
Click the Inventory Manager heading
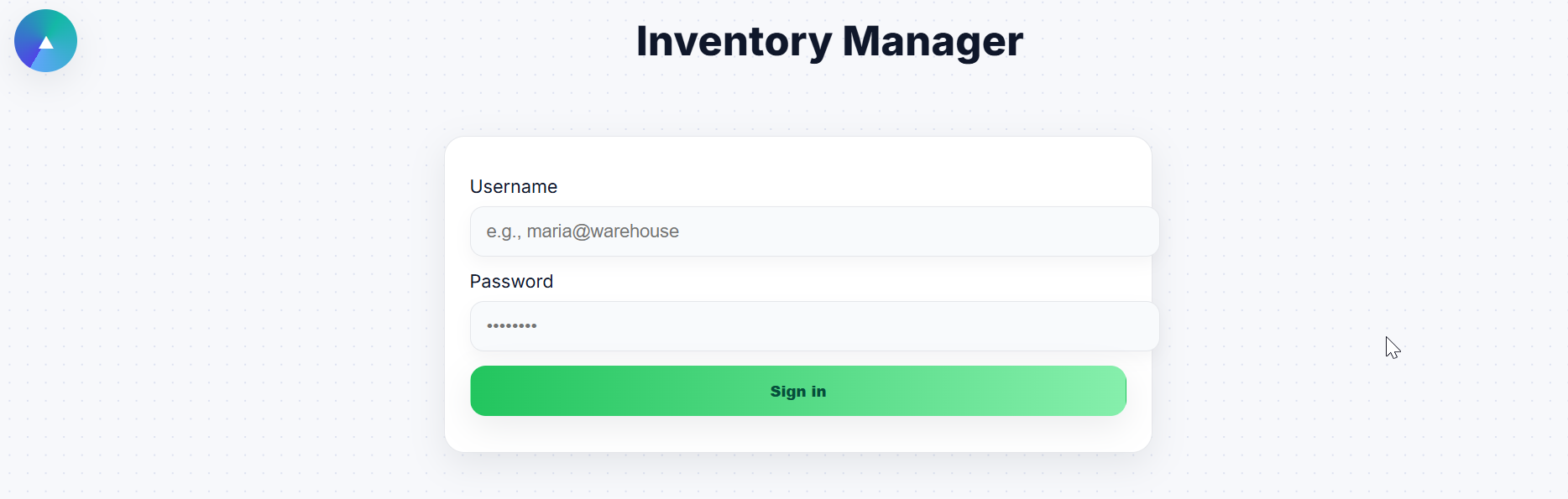[829, 41]
